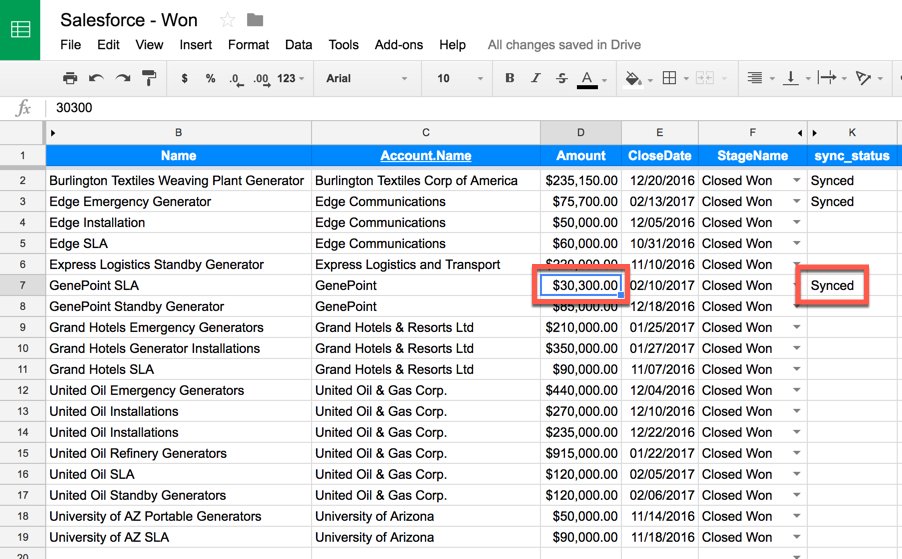Undo the last action
The image size is (902, 559).
click(96, 78)
